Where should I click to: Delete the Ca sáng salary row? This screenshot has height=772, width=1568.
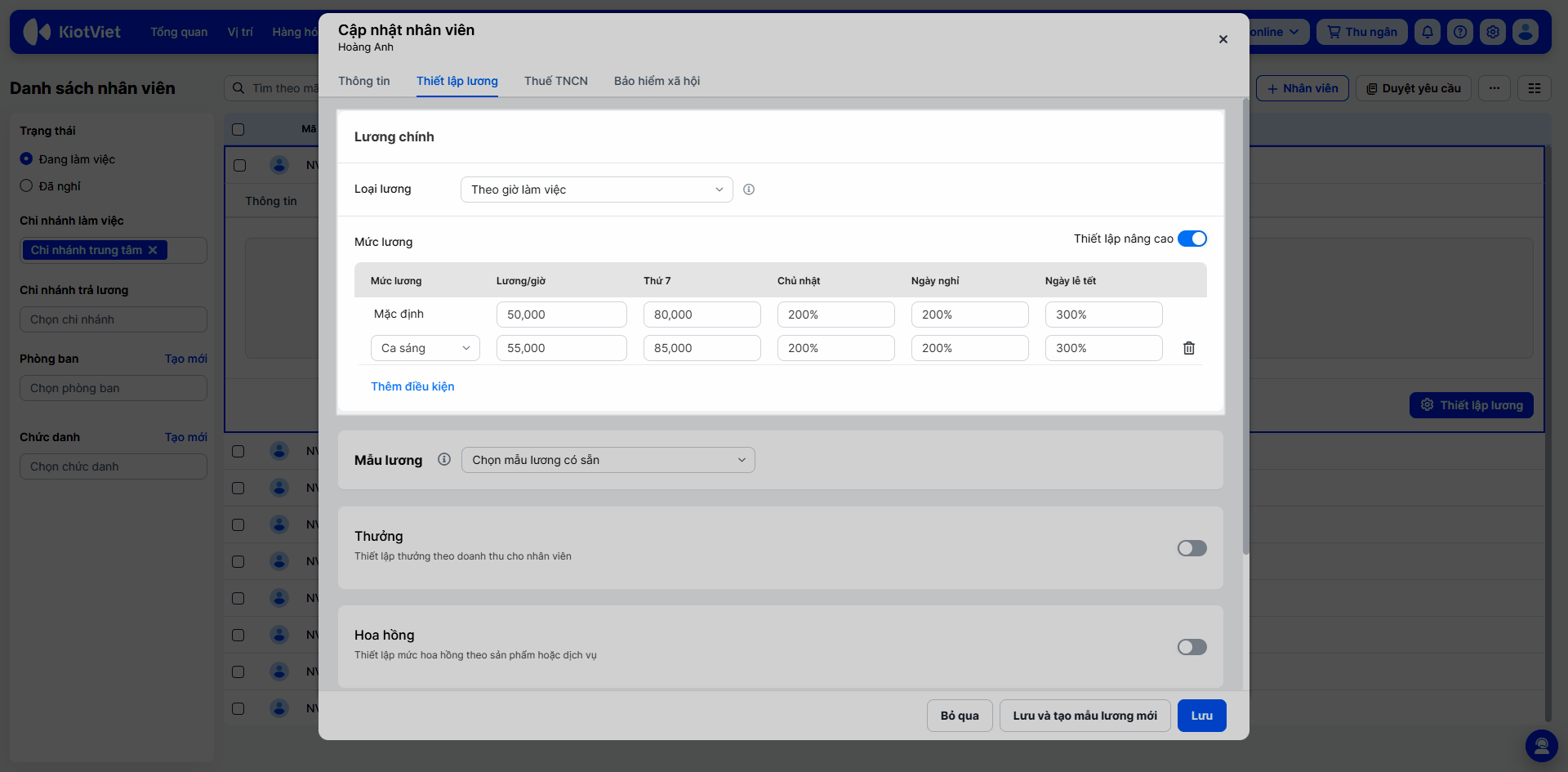(x=1189, y=348)
